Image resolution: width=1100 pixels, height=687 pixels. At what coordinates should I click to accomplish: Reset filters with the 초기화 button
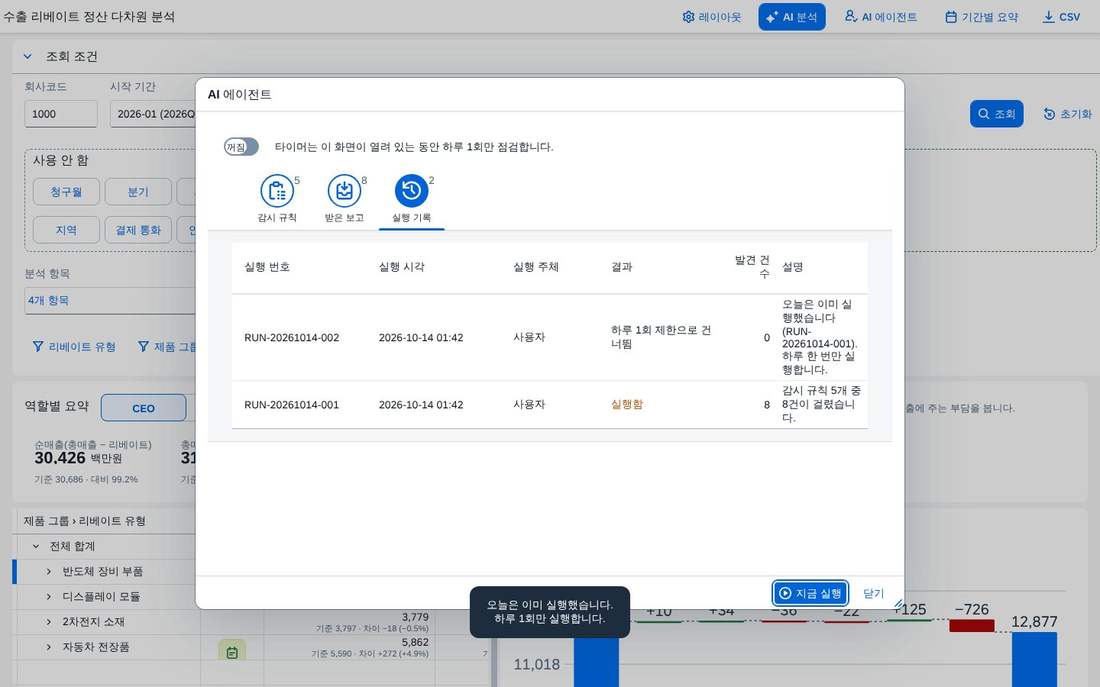point(1067,114)
